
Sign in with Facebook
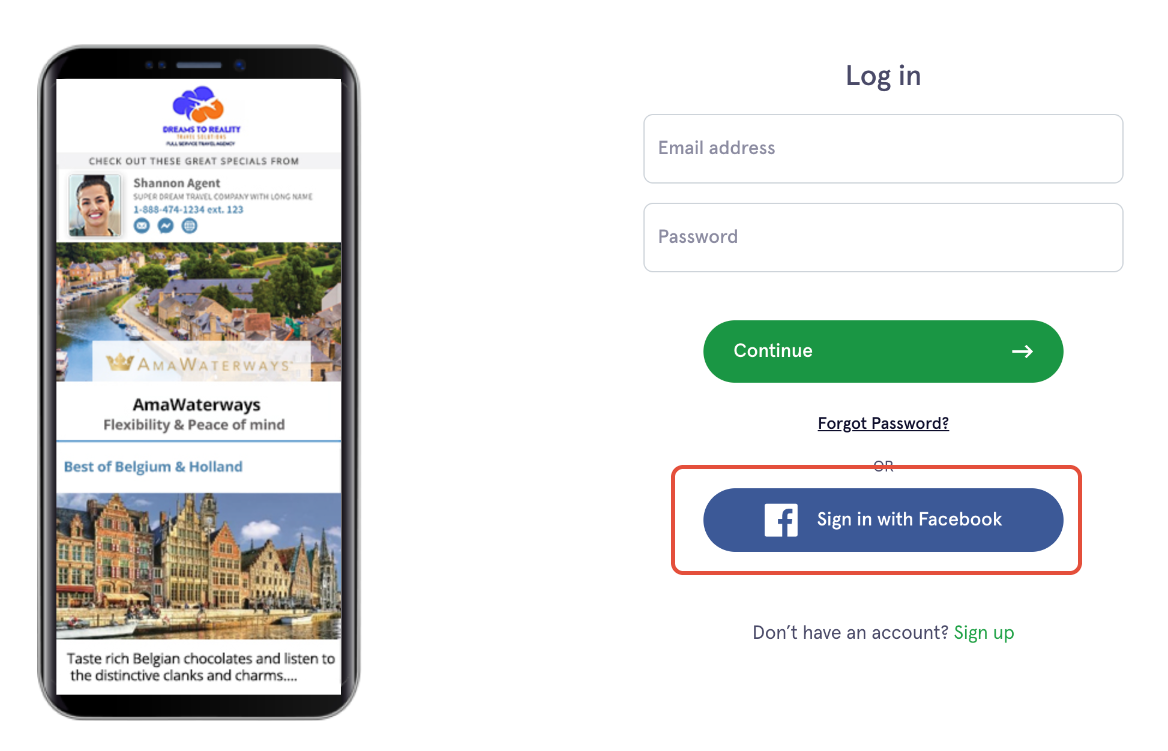(883, 520)
